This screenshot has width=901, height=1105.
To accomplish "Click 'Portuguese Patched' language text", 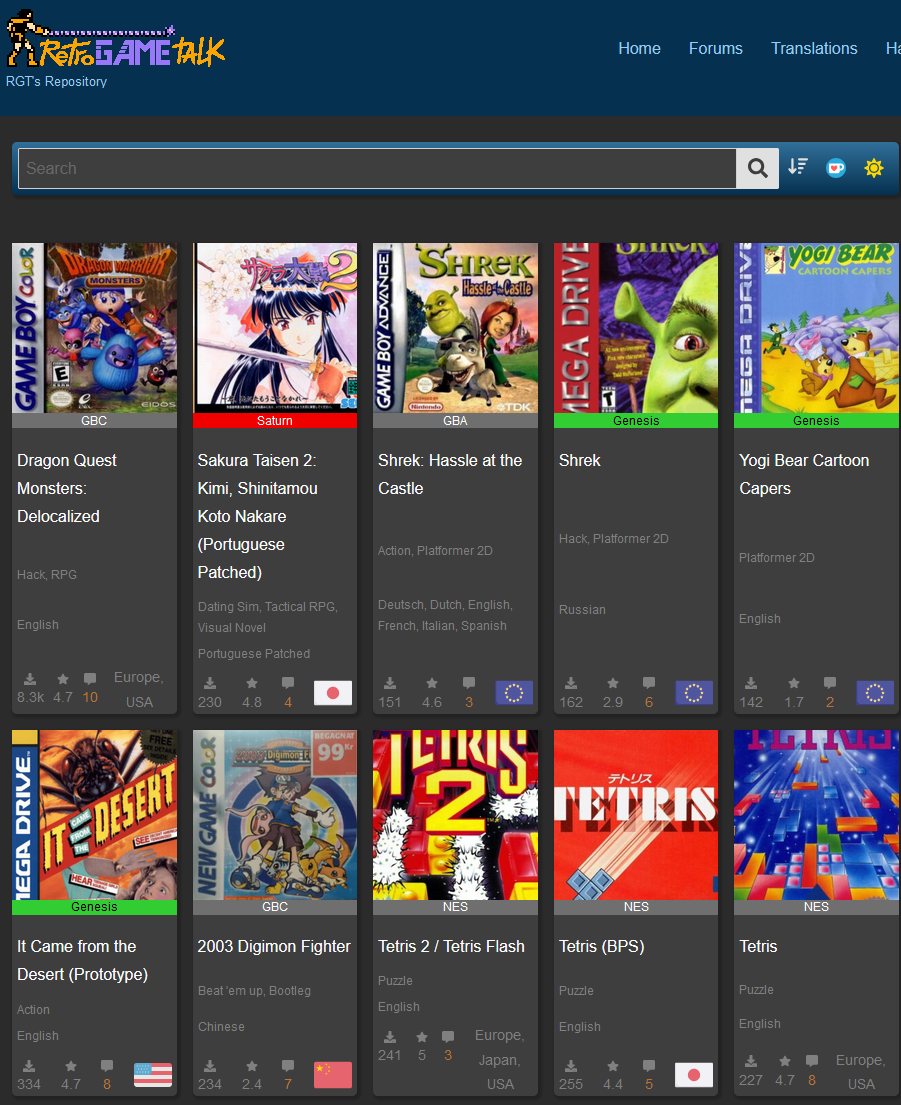I will 254,653.
